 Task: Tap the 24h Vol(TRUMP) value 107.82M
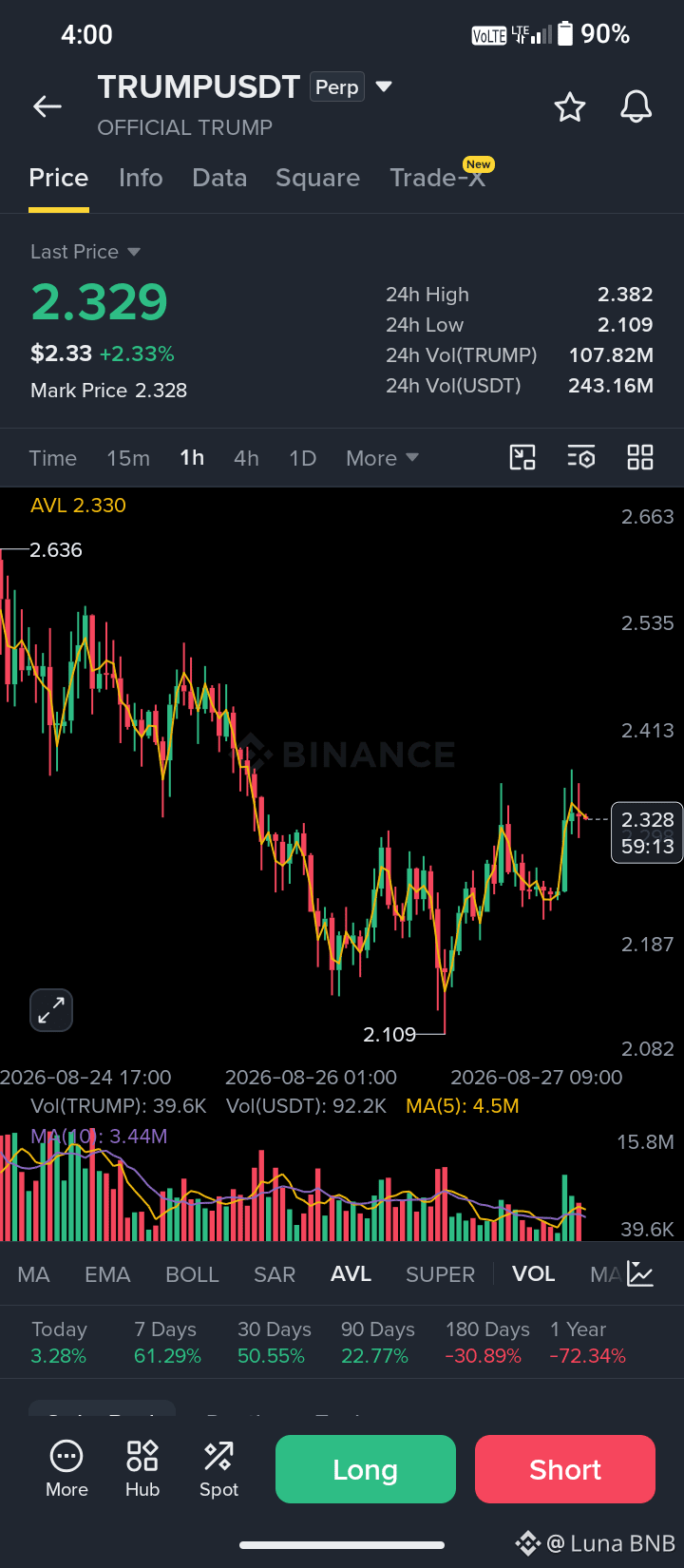[611, 355]
